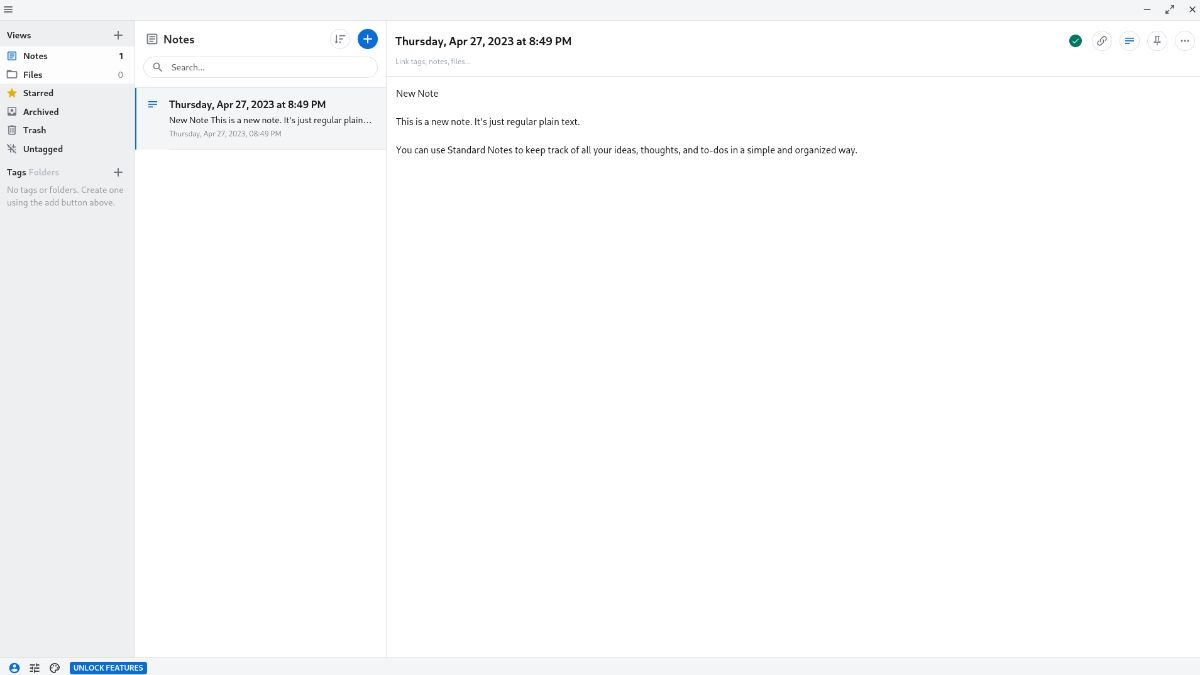Select the Apr 27 note in the list
The width and height of the screenshot is (1200, 675).
pos(260,117)
